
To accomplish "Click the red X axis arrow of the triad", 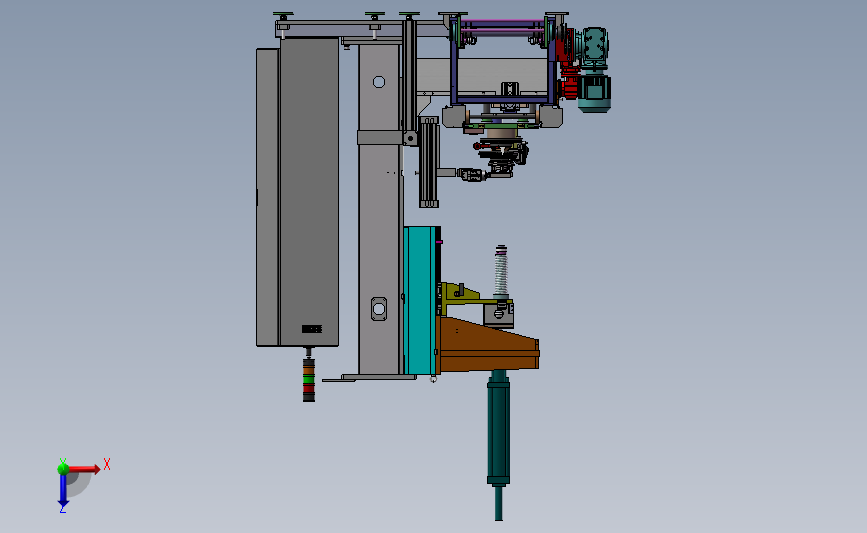I will (x=85, y=469).
